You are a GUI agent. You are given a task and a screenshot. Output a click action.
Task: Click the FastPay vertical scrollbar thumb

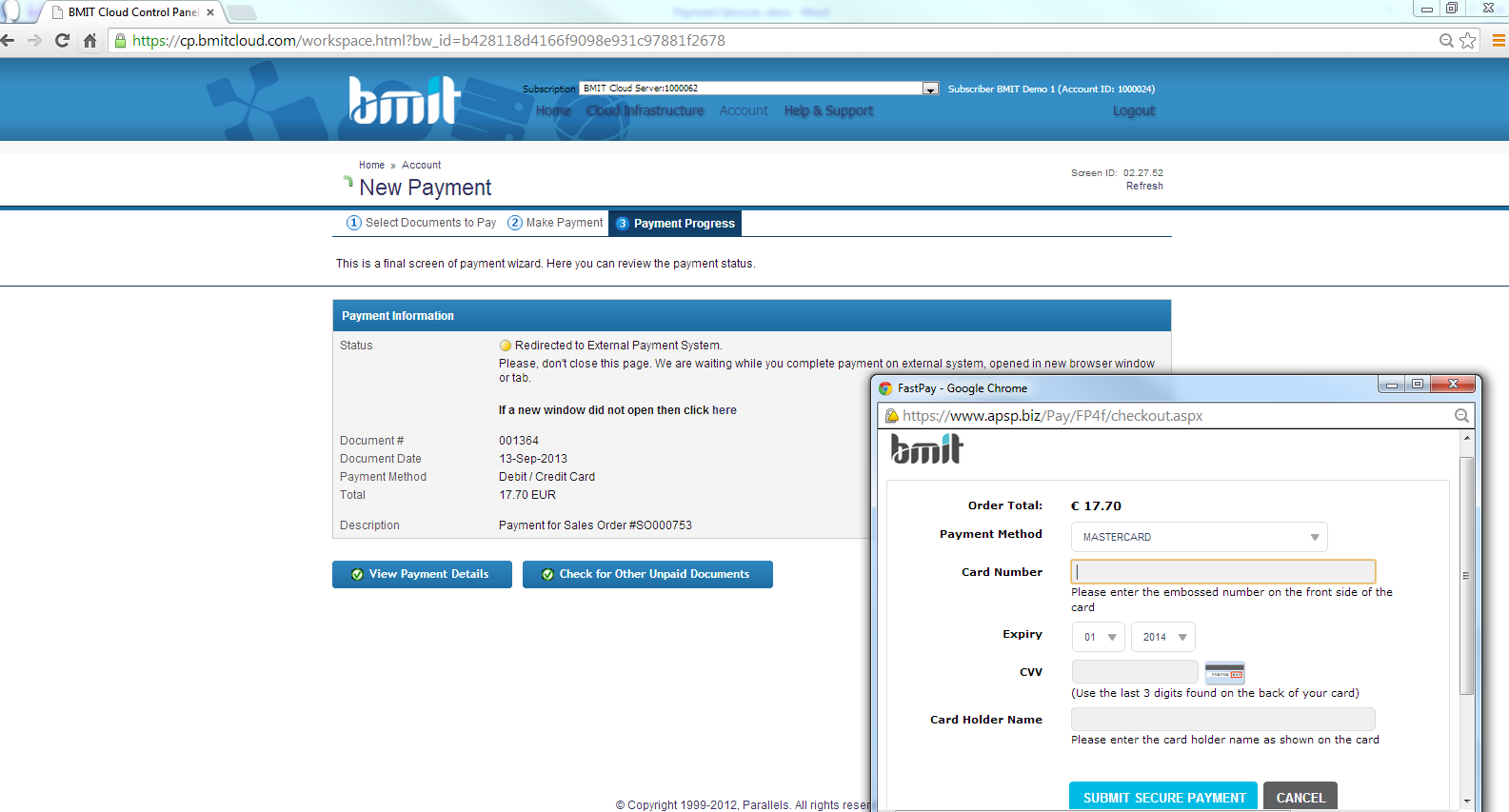[1466, 576]
